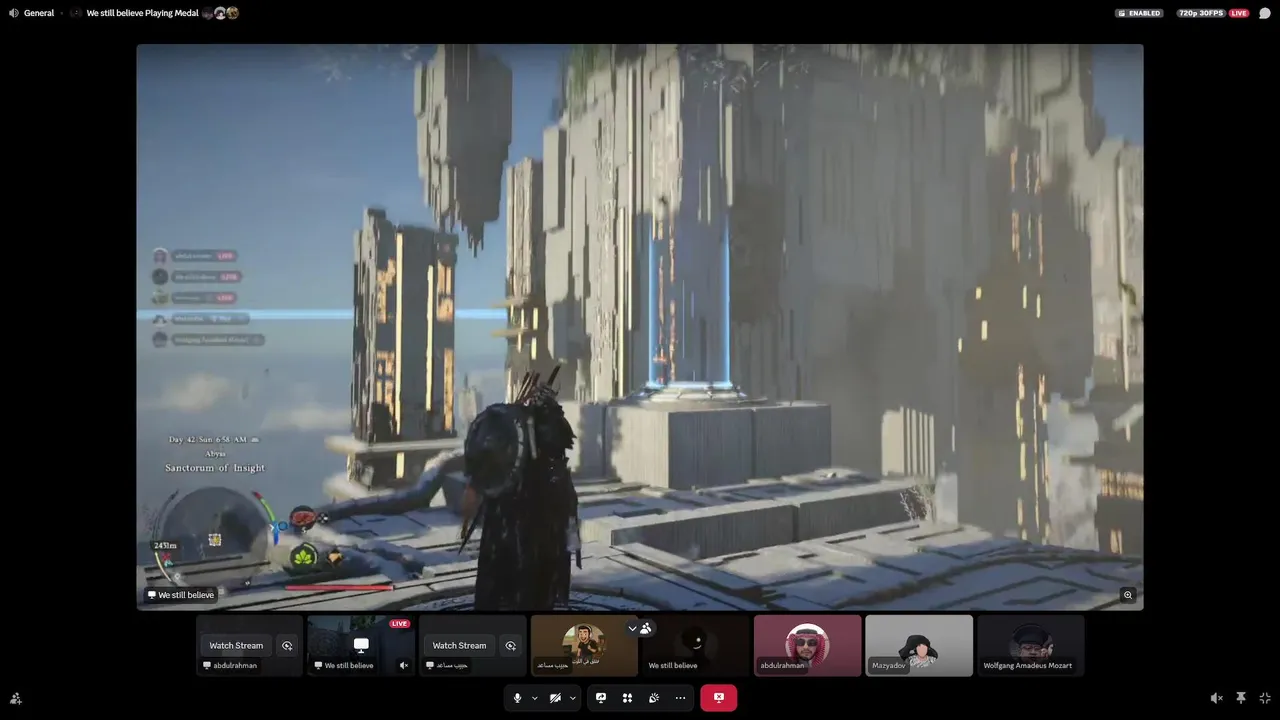The height and width of the screenshot is (720, 1280).
Task: Click the We still believe Playing Medal status
Action: (x=143, y=13)
